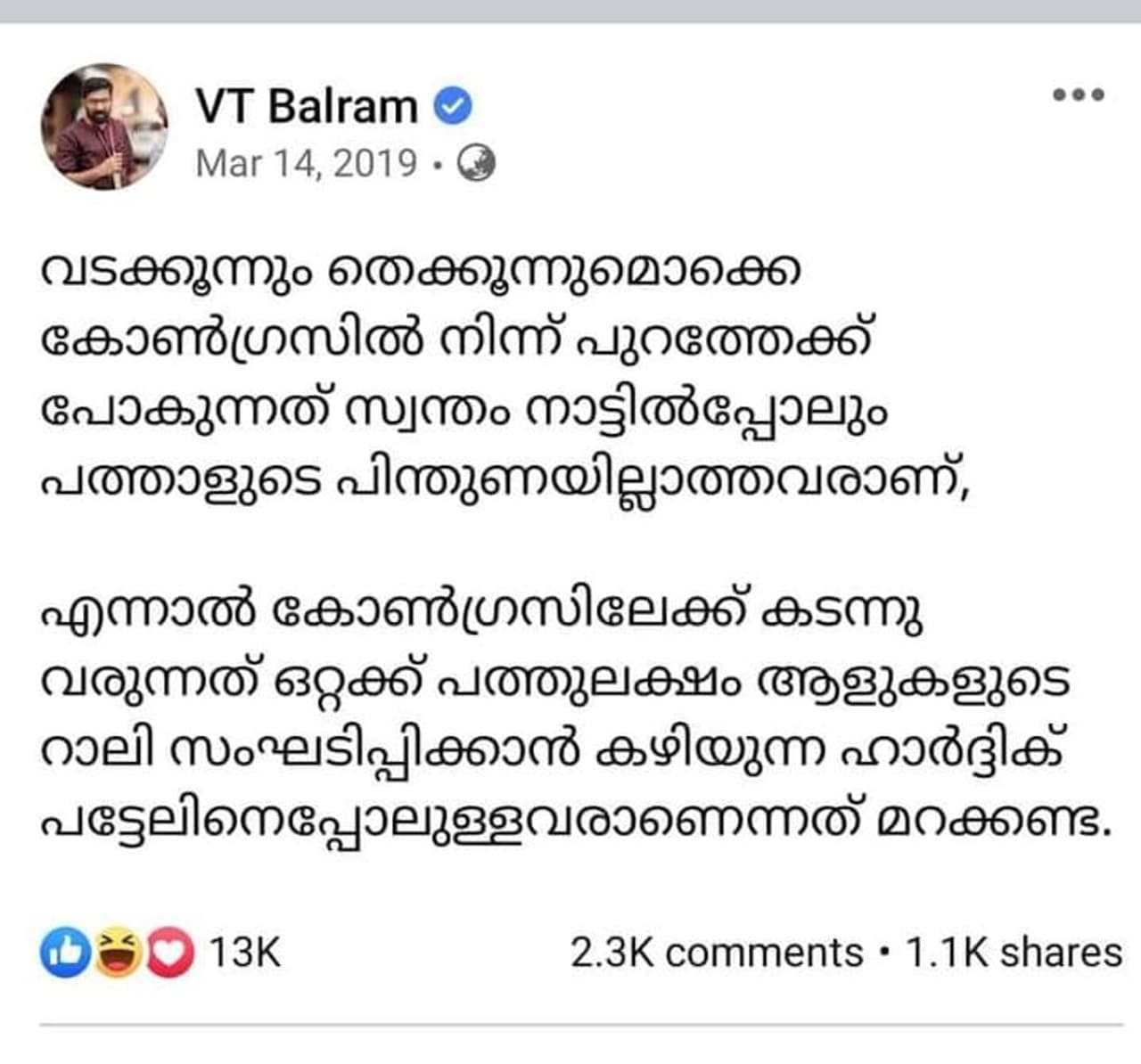Click the divider line below reactions
The width and height of the screenshot is (1141, 1064).
pos(579,1025)
